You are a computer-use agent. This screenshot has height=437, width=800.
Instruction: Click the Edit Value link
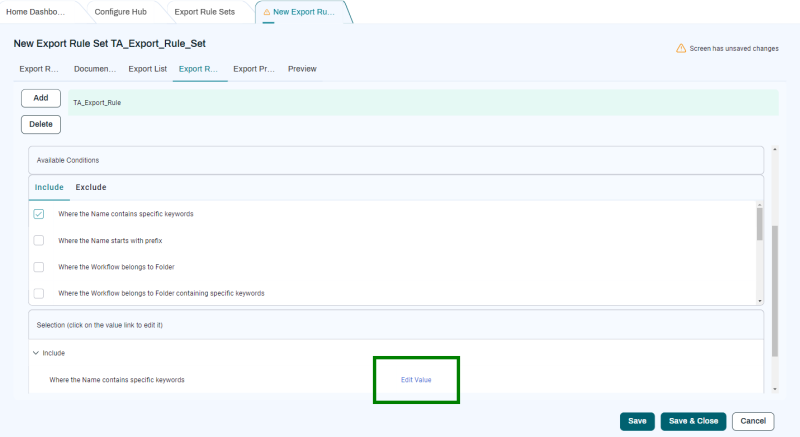(x=416, y=380)
